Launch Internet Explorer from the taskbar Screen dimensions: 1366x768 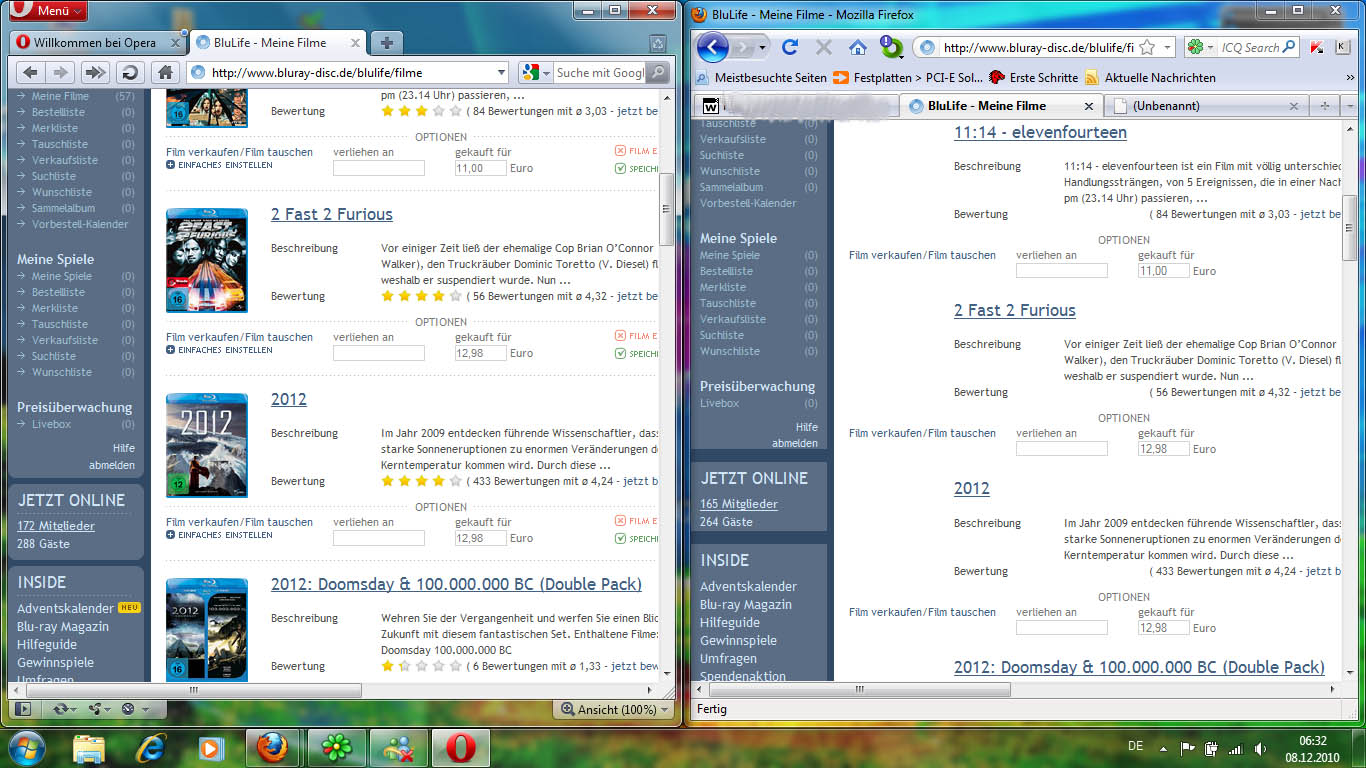[152, 747]
